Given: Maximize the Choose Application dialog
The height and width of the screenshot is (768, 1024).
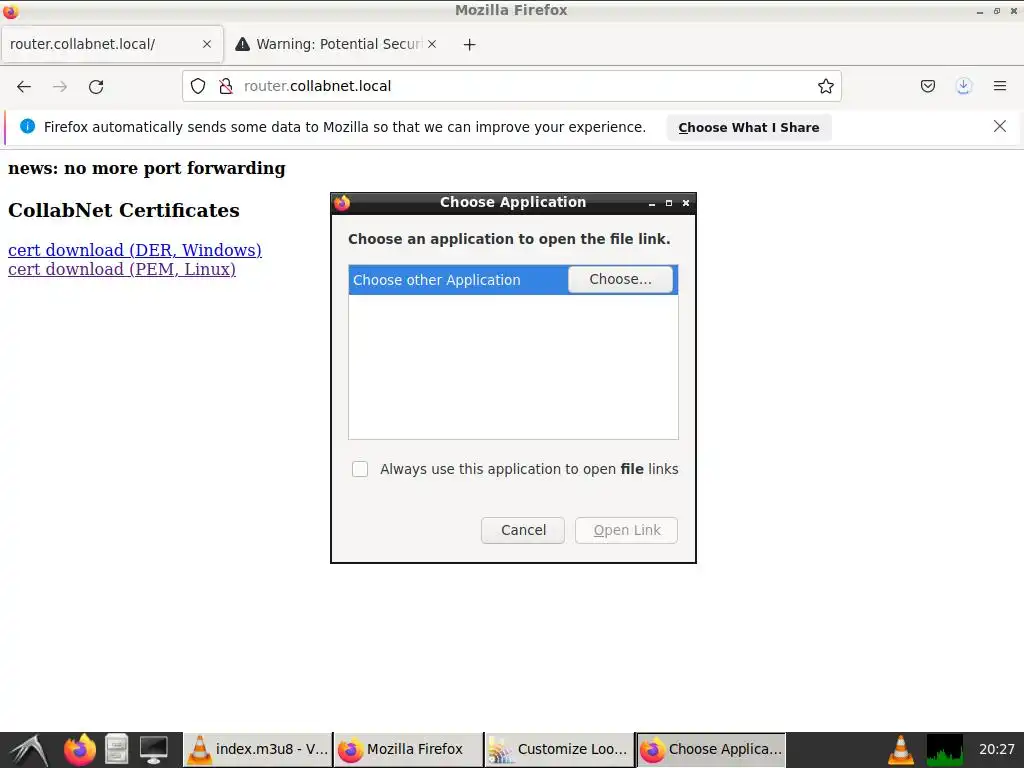Looking at the screenshot, I should pyautogui.click(x=669, y=203).
